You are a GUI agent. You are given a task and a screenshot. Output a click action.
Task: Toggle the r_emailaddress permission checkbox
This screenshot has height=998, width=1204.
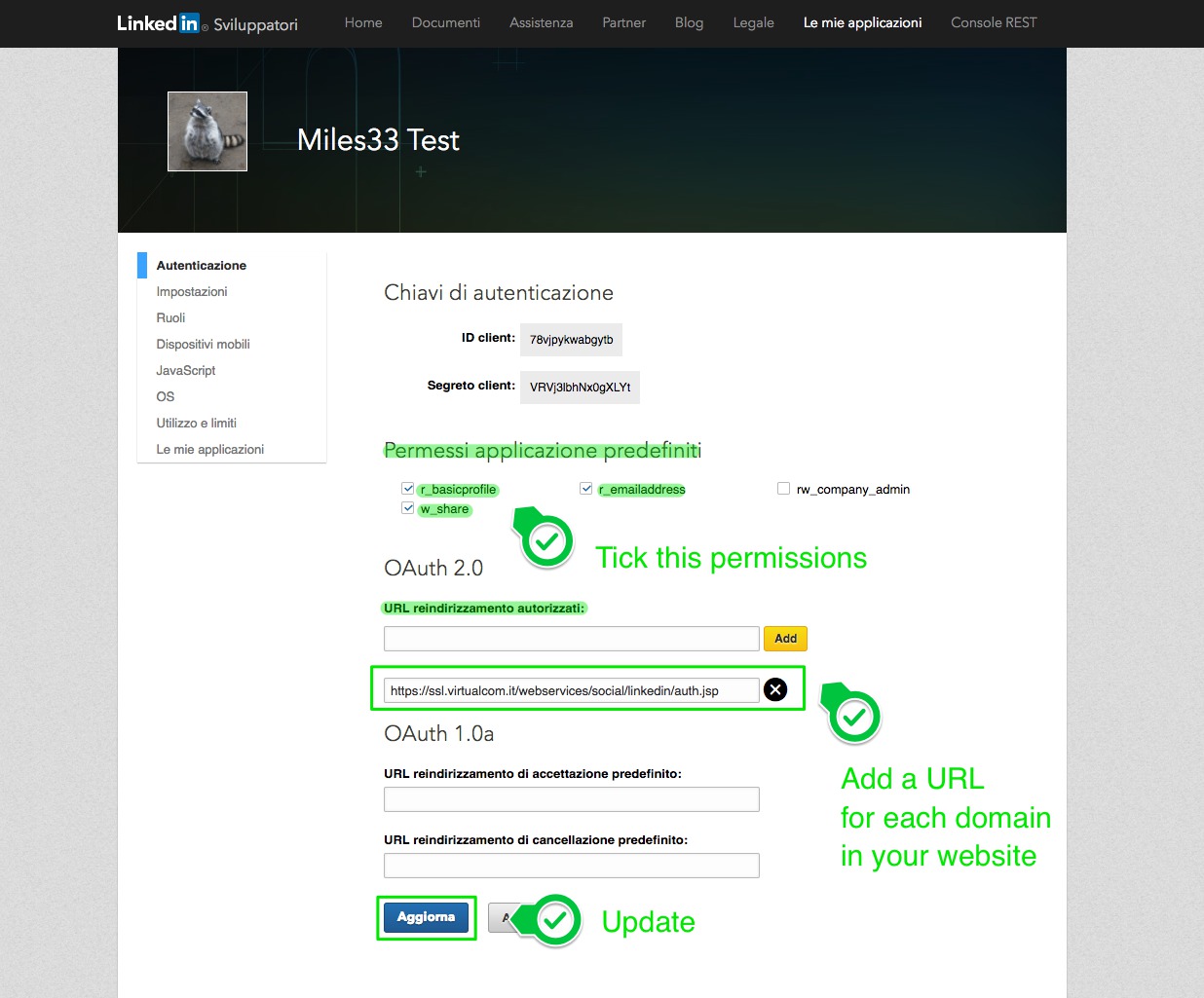586,489
